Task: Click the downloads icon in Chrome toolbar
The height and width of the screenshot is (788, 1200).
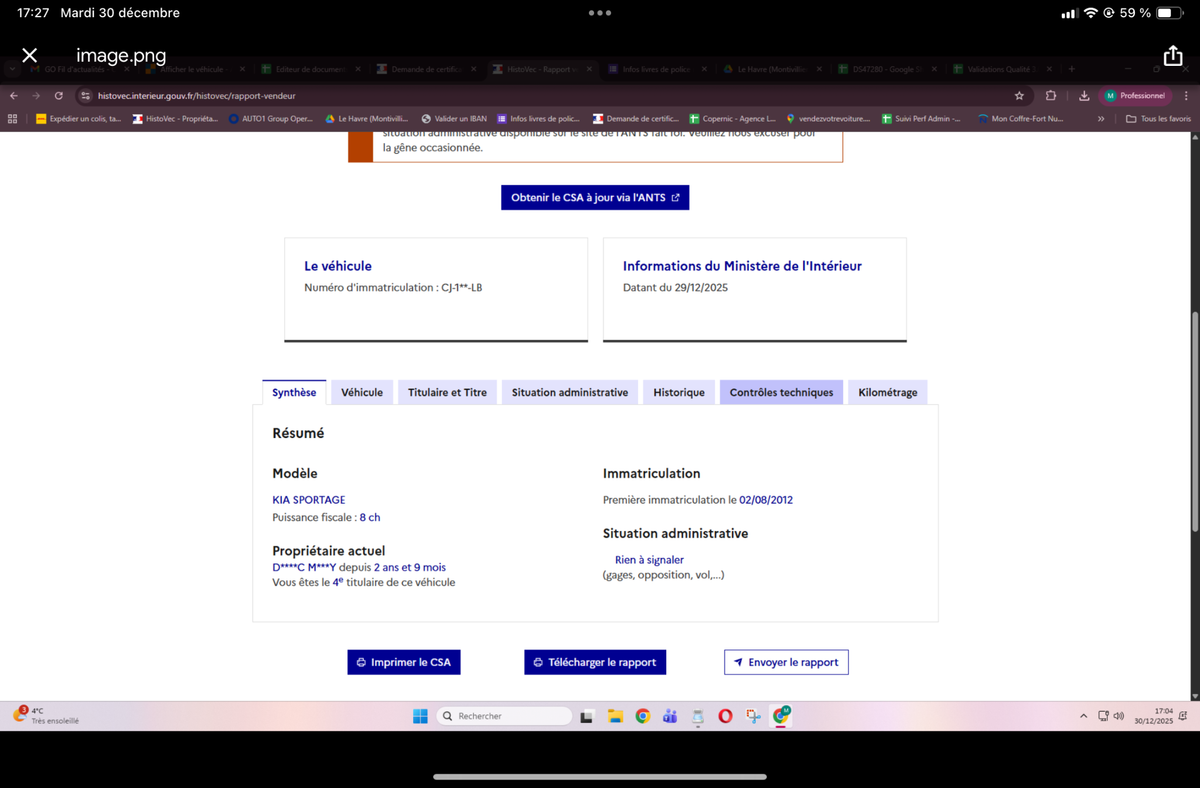Action: [x=1084, y=96]
